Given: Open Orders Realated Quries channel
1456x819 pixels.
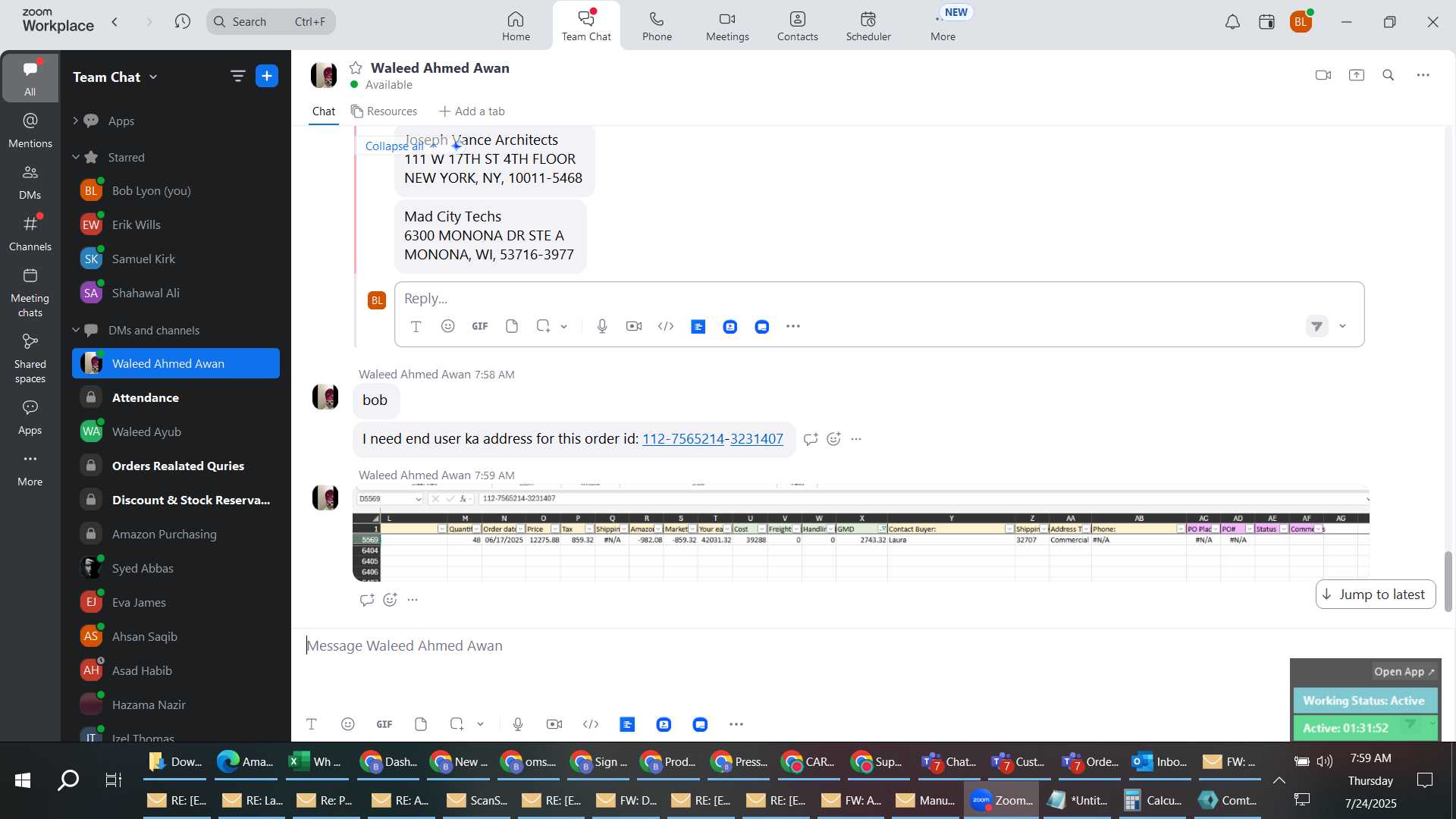Looking at the screenshot, I should [x=176, y=466].
